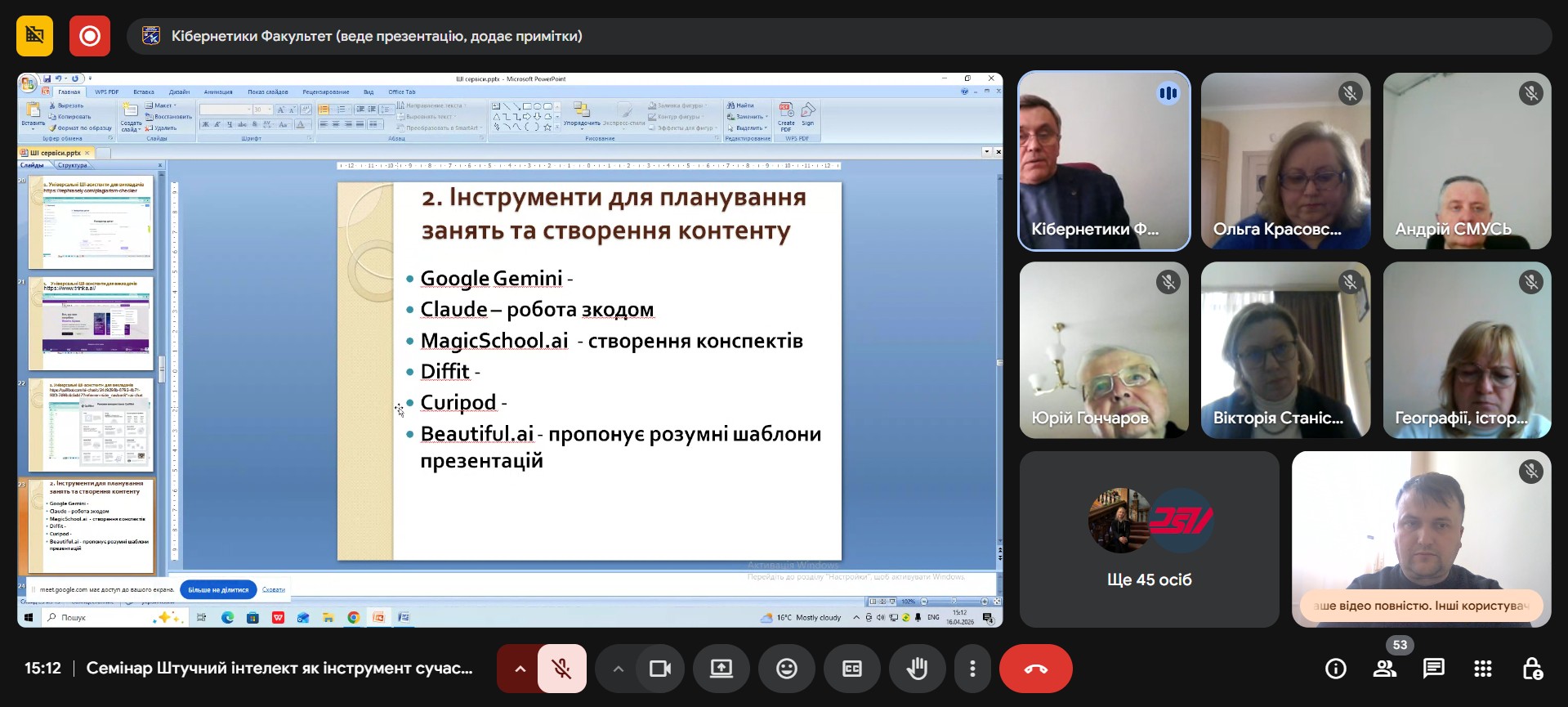Viewport: 1568px width, 707px height.
Task: Open the Task View taskbar icon
Action: [x=202, y=618]
